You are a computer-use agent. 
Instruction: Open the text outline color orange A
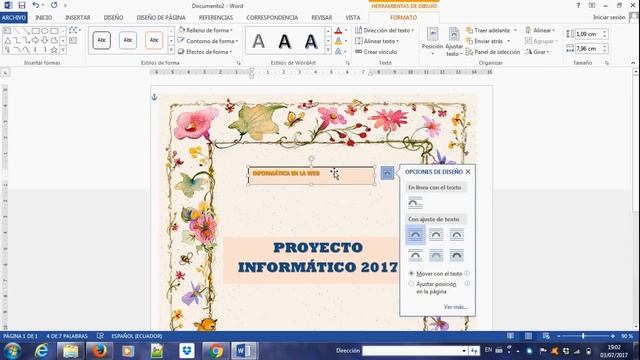(338, 41)
